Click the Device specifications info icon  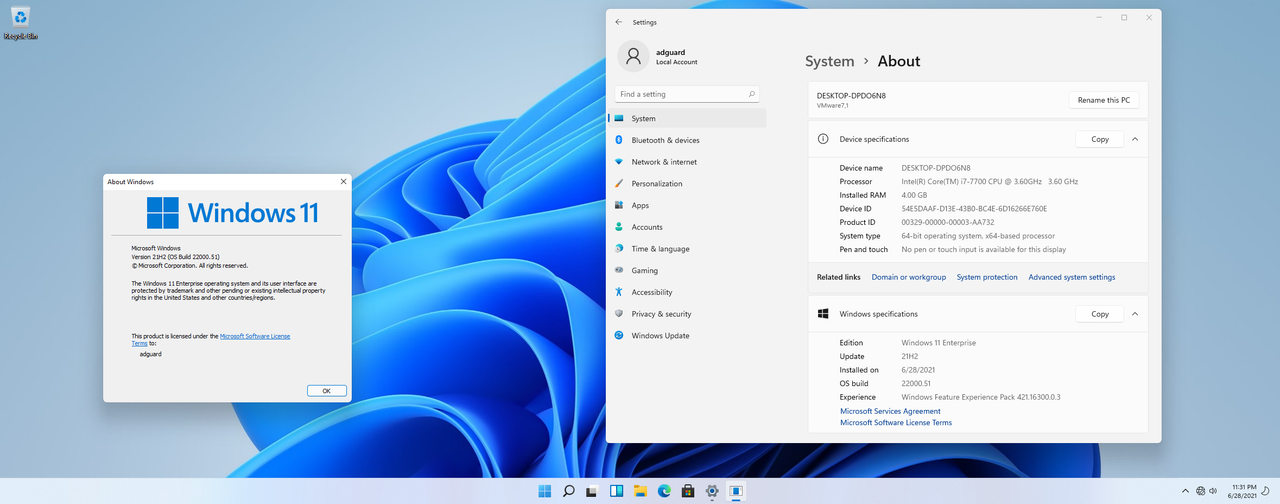[x=823, y=139]
